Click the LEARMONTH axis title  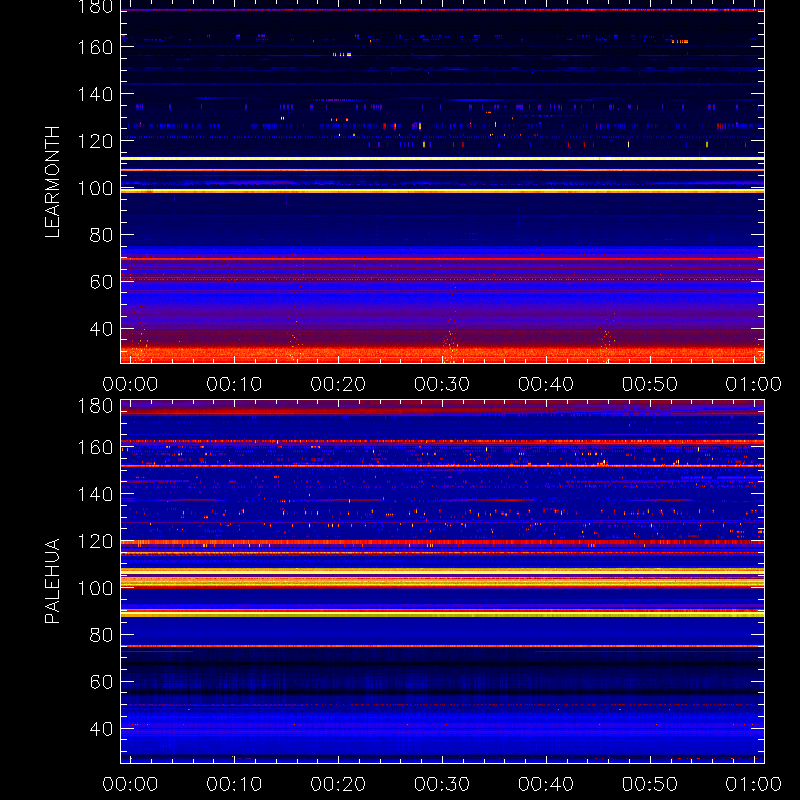[x=53, y=182]
